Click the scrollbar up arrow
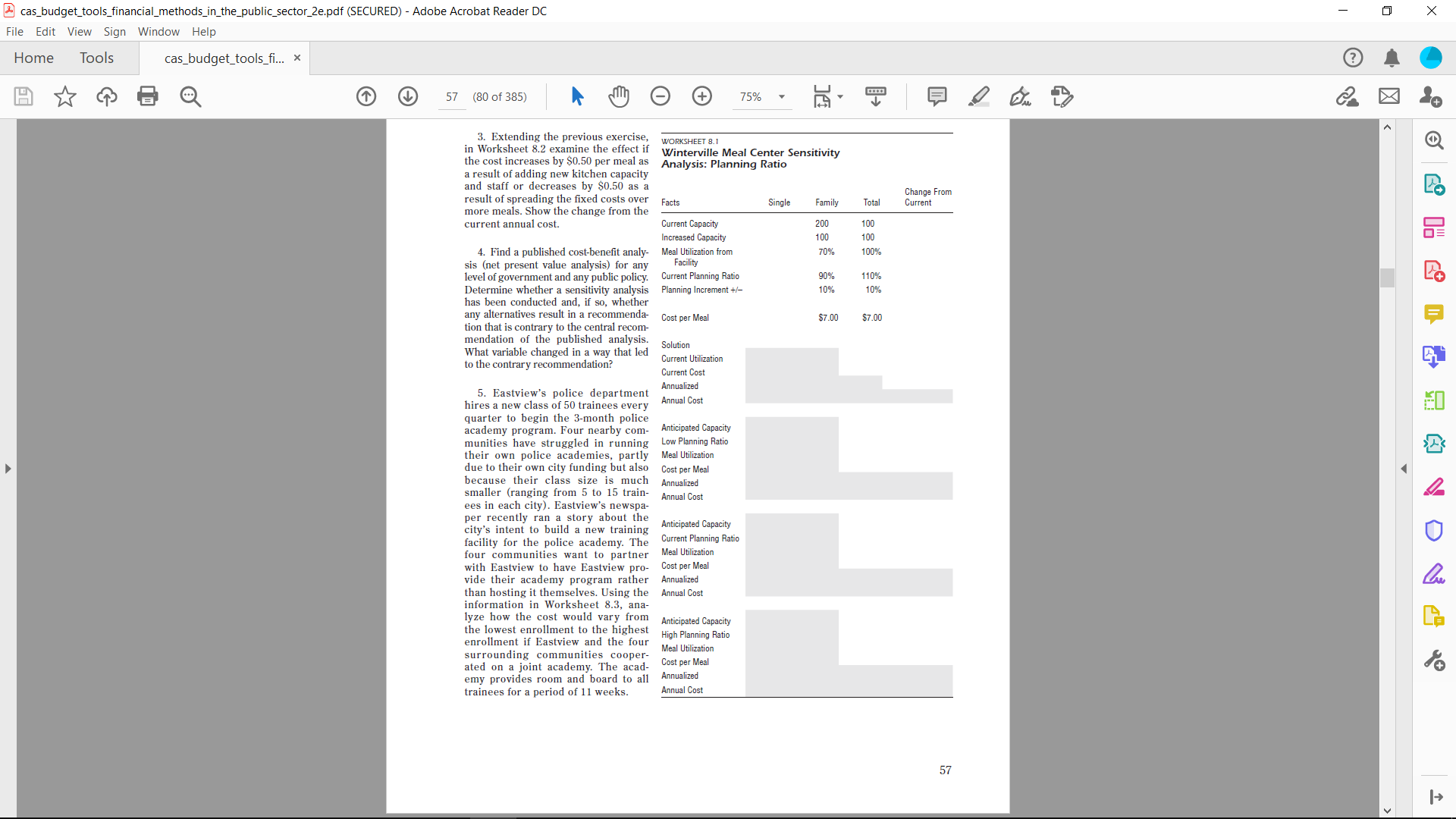This screenshot has width=1456, height=819. (1387, 127)
